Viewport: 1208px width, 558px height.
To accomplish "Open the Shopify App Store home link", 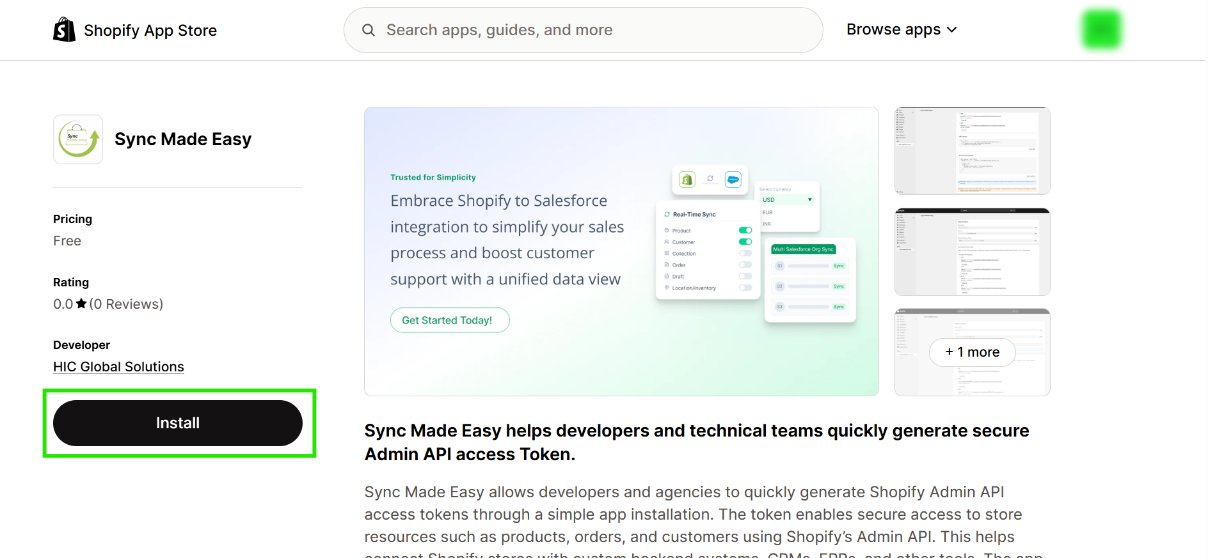I will 135,30.
